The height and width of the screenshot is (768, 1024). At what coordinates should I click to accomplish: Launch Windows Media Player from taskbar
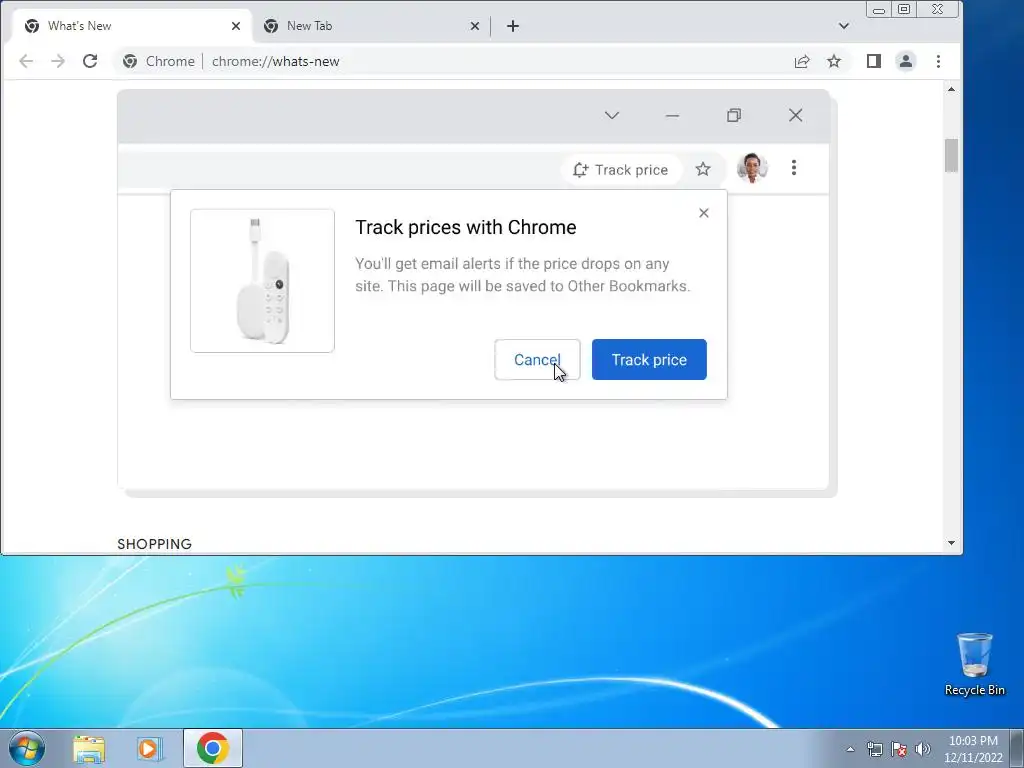(x=149, y=749)
